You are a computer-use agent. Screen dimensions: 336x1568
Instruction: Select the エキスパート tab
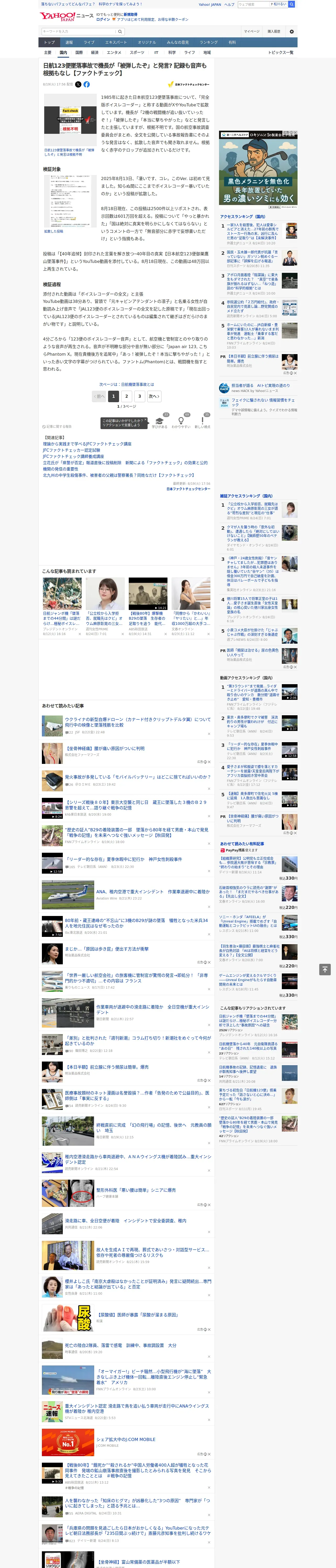(116, 43)
